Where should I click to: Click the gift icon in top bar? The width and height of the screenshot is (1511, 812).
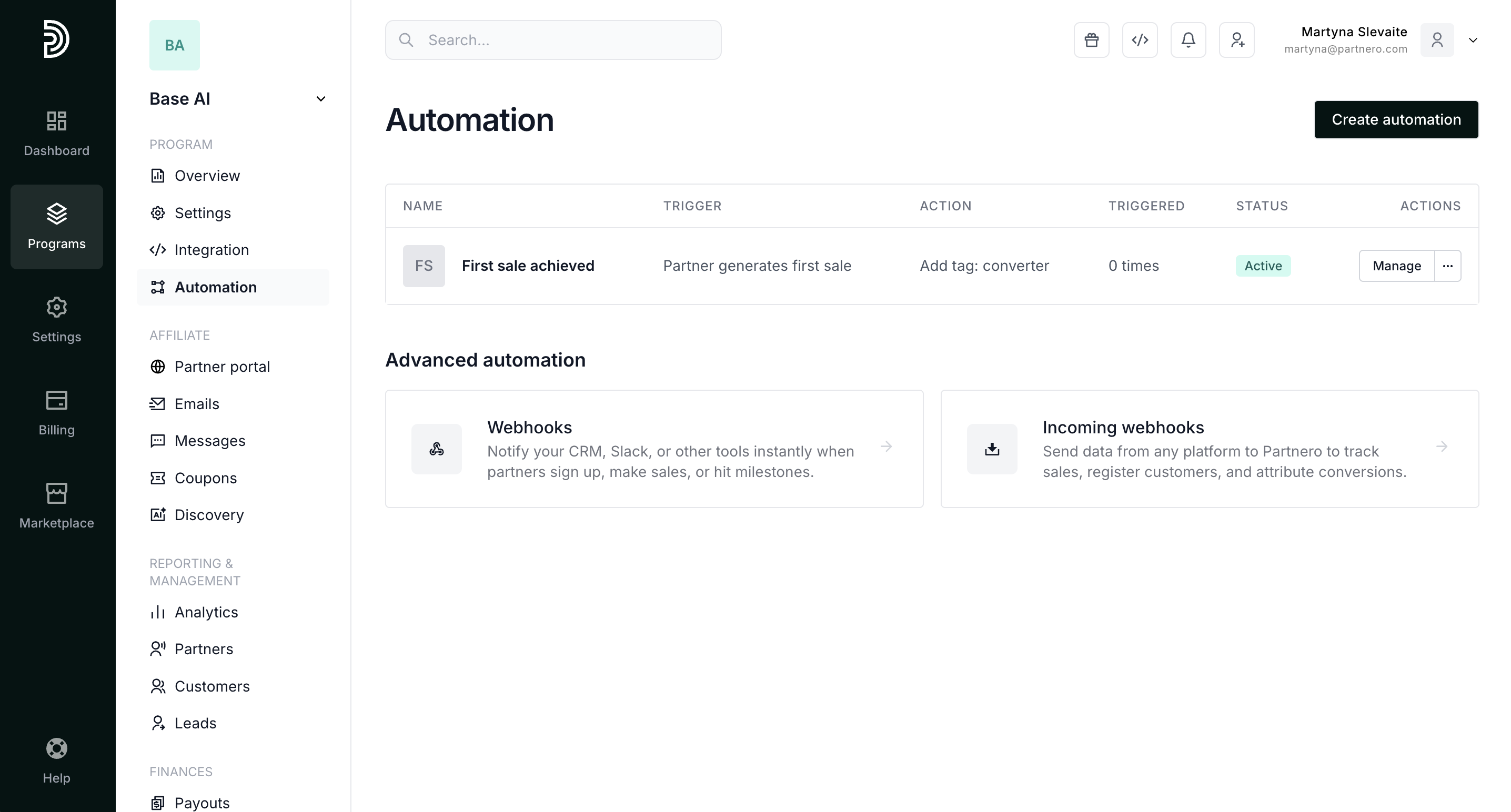(1091, 40)
